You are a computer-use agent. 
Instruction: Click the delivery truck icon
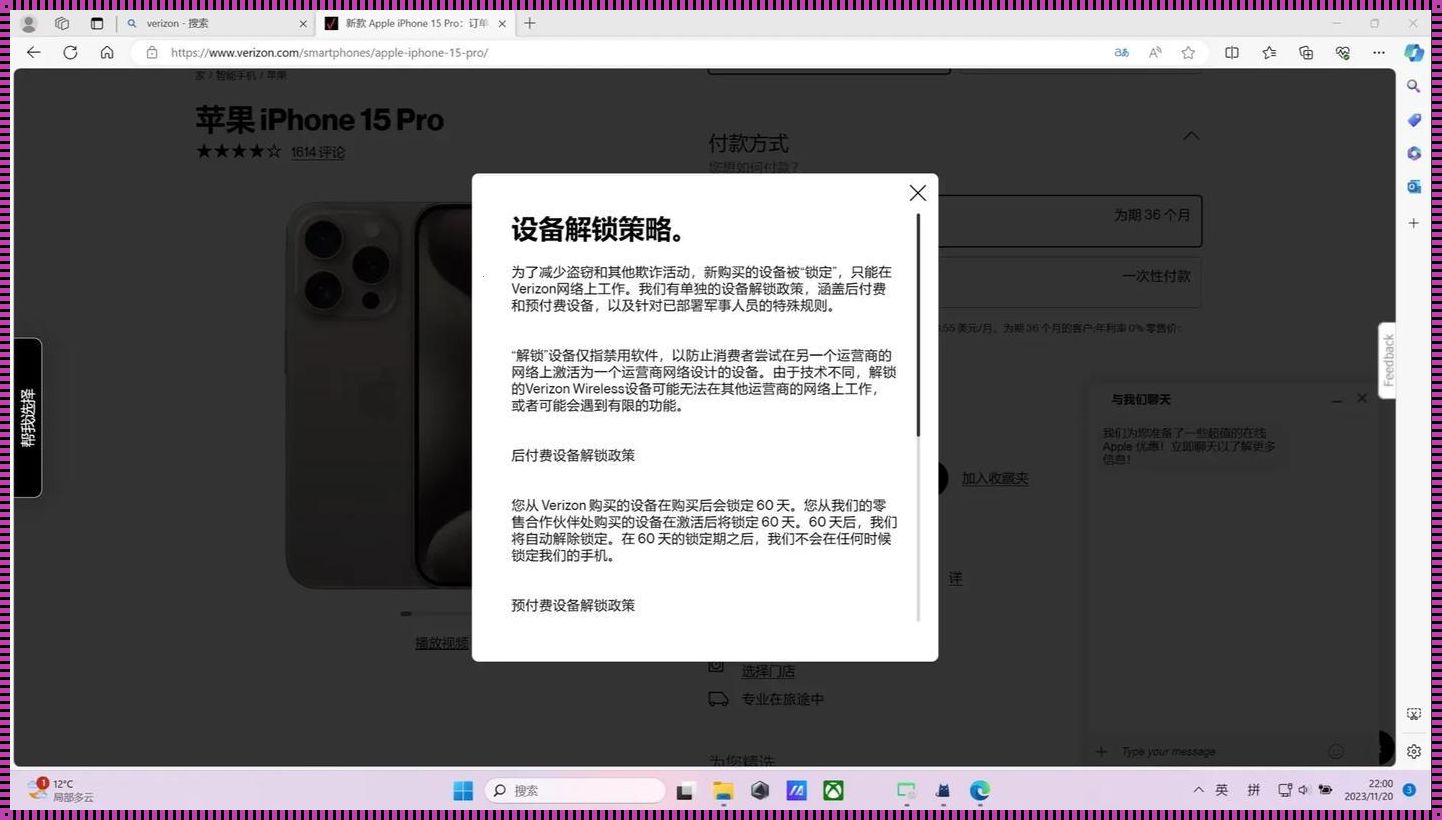coord(718,699)
